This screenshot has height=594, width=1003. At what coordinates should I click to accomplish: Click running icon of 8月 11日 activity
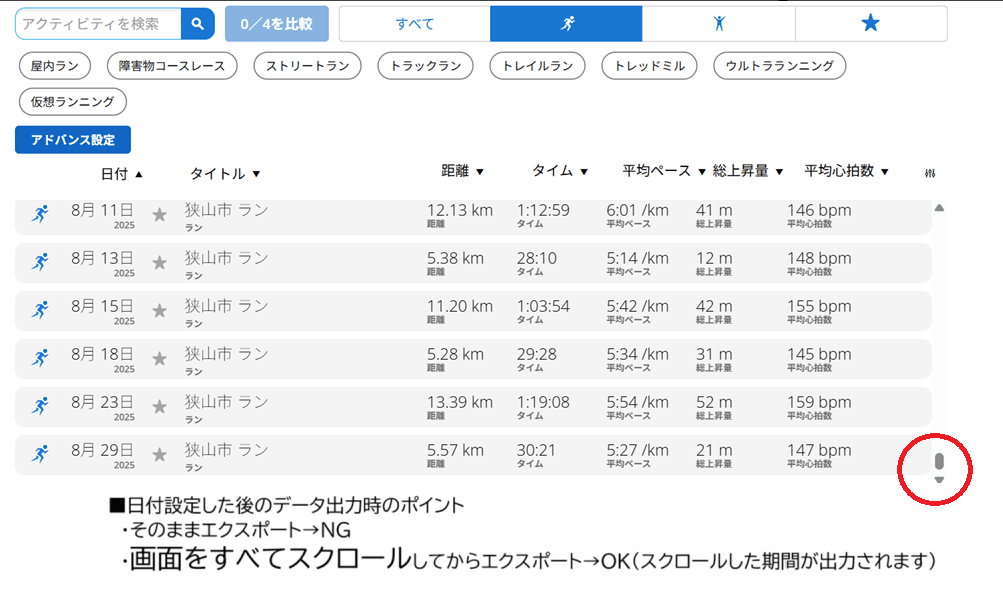point(40,214)
